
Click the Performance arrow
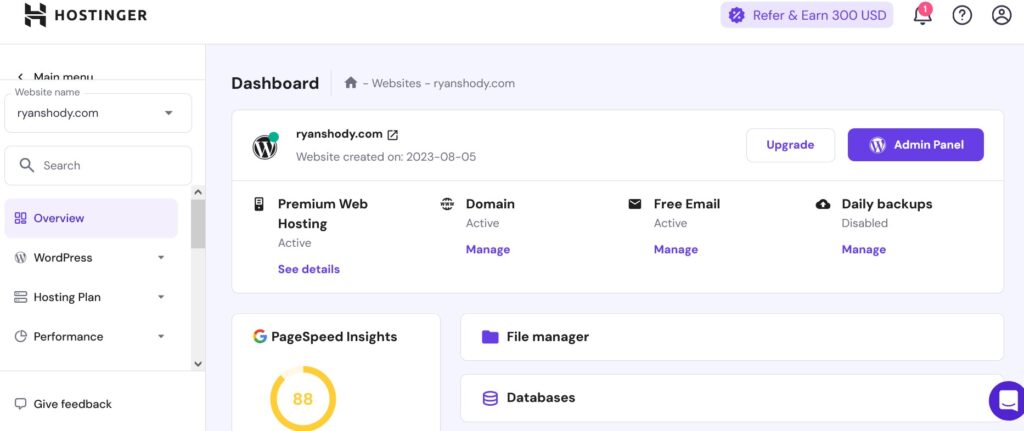pyautogui.click(x=161, y=336)
